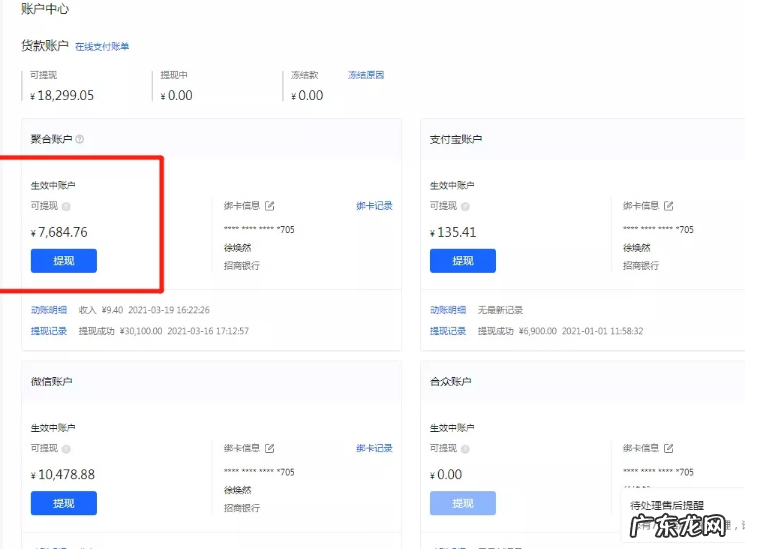Click info icon beside 支付宝账户 可提现

[465, 207]
